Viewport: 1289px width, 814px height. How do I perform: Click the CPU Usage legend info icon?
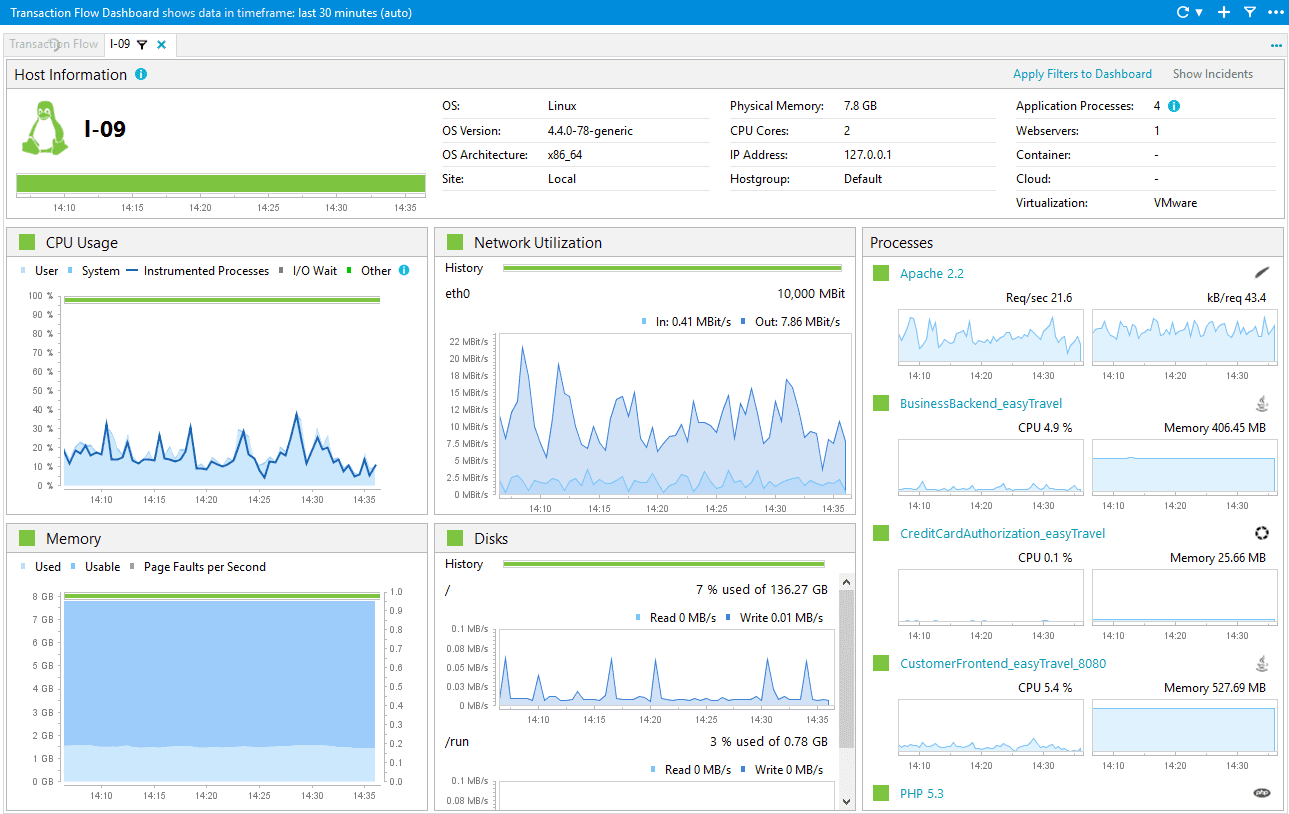404,270
